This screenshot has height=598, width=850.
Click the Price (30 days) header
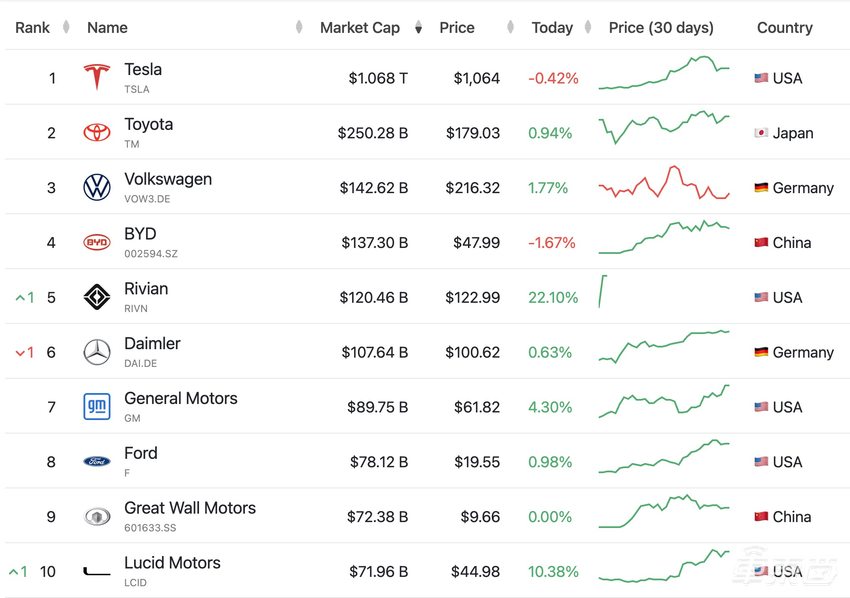pos(661,28)
